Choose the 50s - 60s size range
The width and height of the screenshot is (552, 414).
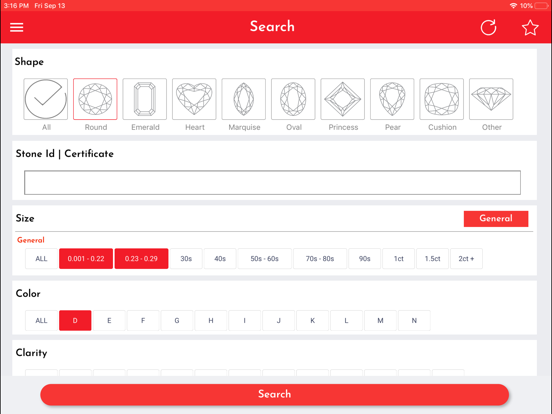pyautogui.click(x=264, y=259)
